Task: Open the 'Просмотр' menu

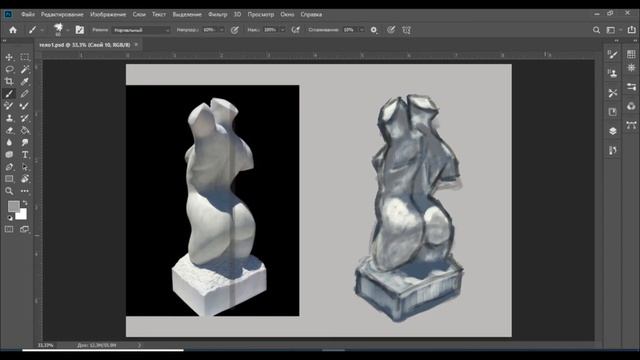Action: pos(261,14)
